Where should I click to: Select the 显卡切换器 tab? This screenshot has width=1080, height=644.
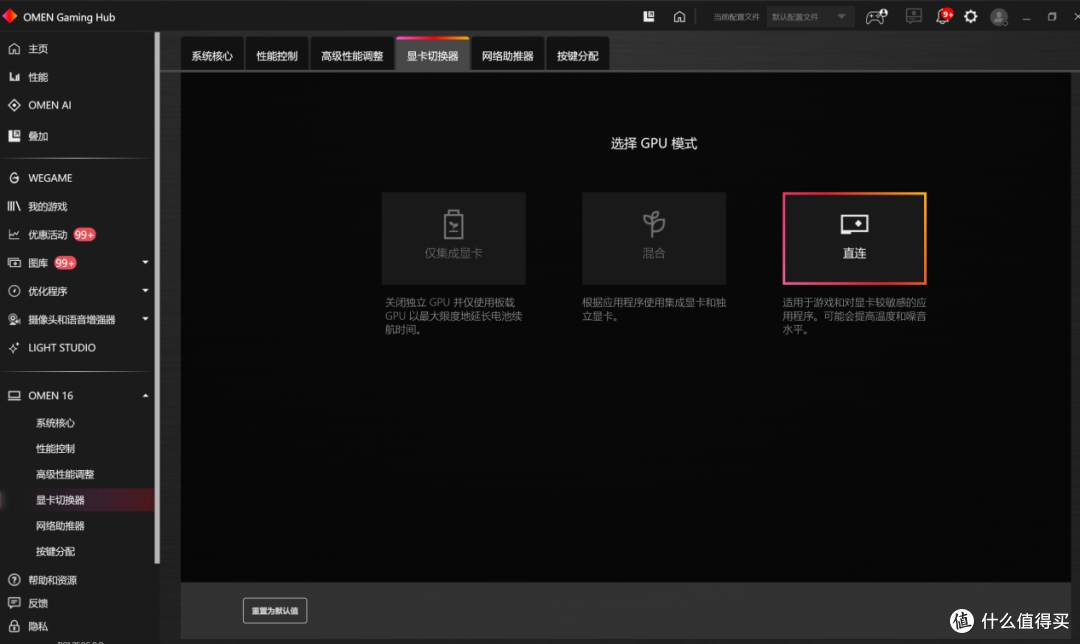tap(433, 54)
